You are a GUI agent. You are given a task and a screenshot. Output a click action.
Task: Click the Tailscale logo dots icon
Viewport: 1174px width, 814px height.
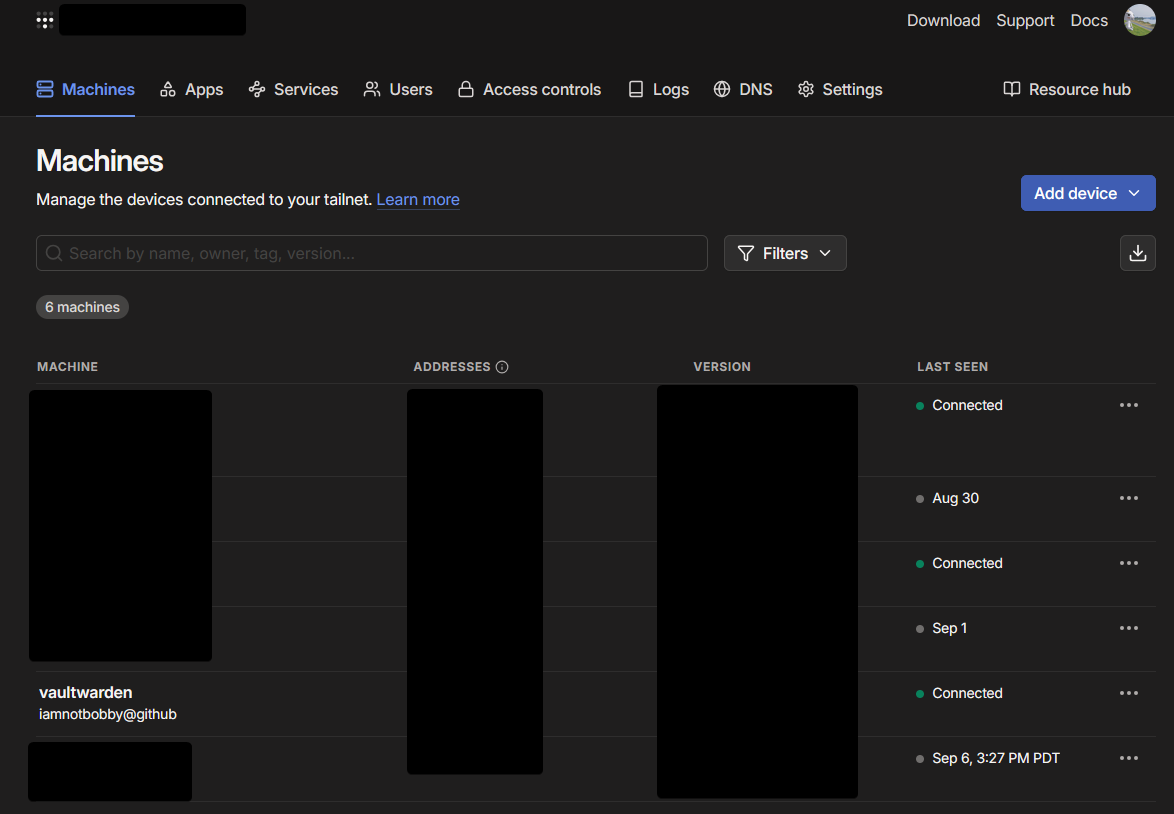point(45,20)
